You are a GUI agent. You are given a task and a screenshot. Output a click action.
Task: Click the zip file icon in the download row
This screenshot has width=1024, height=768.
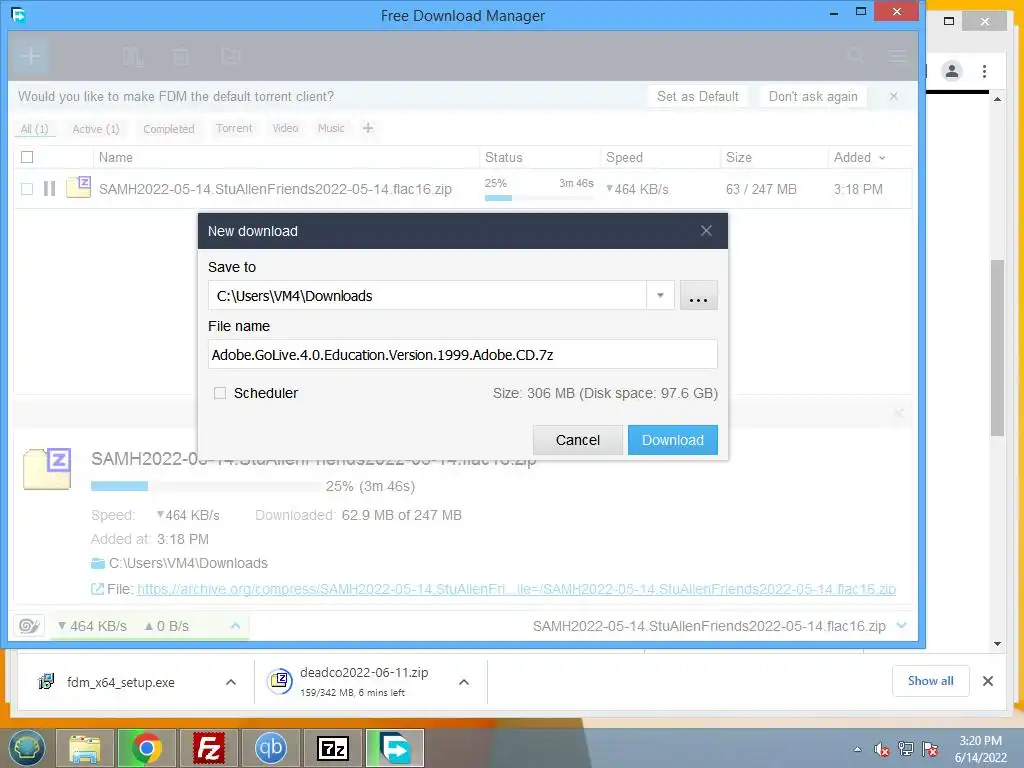[x=78, y=187]
